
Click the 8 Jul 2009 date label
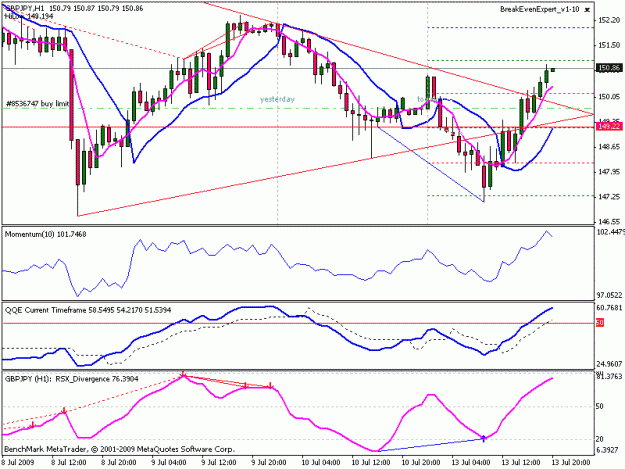(18, 462)
